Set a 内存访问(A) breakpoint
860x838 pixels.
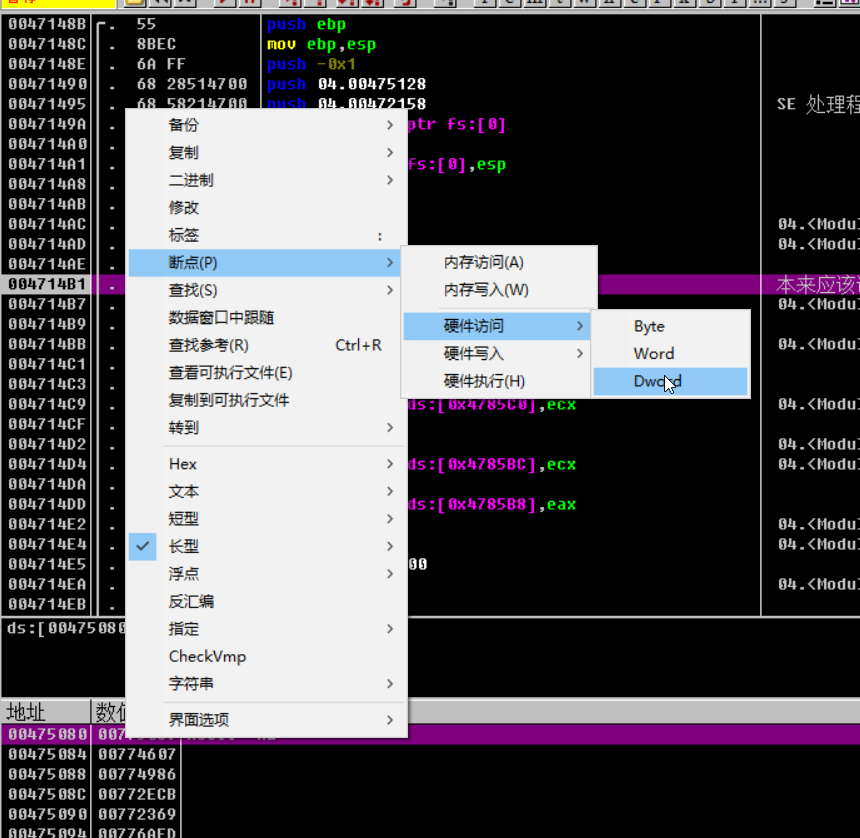498,263
